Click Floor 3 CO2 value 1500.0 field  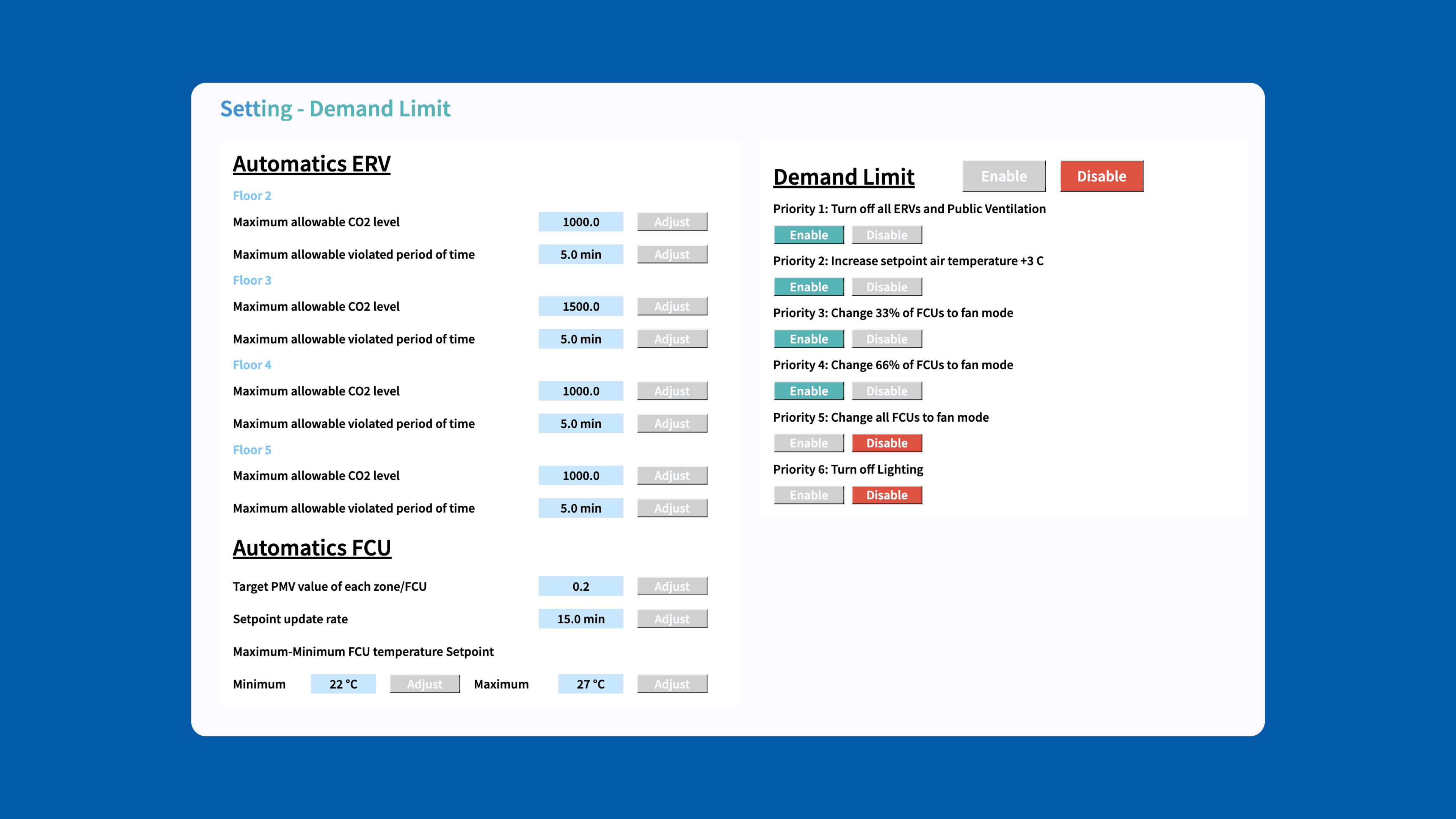coord(581,306)
